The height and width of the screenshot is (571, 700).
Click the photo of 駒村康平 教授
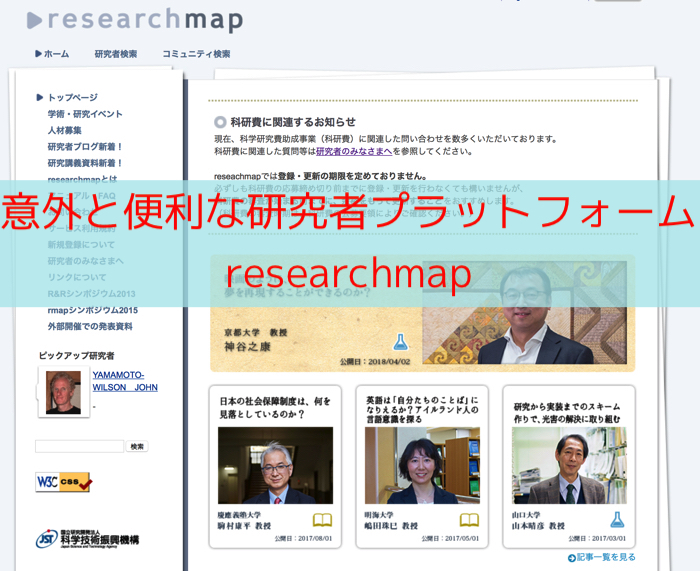275,465
